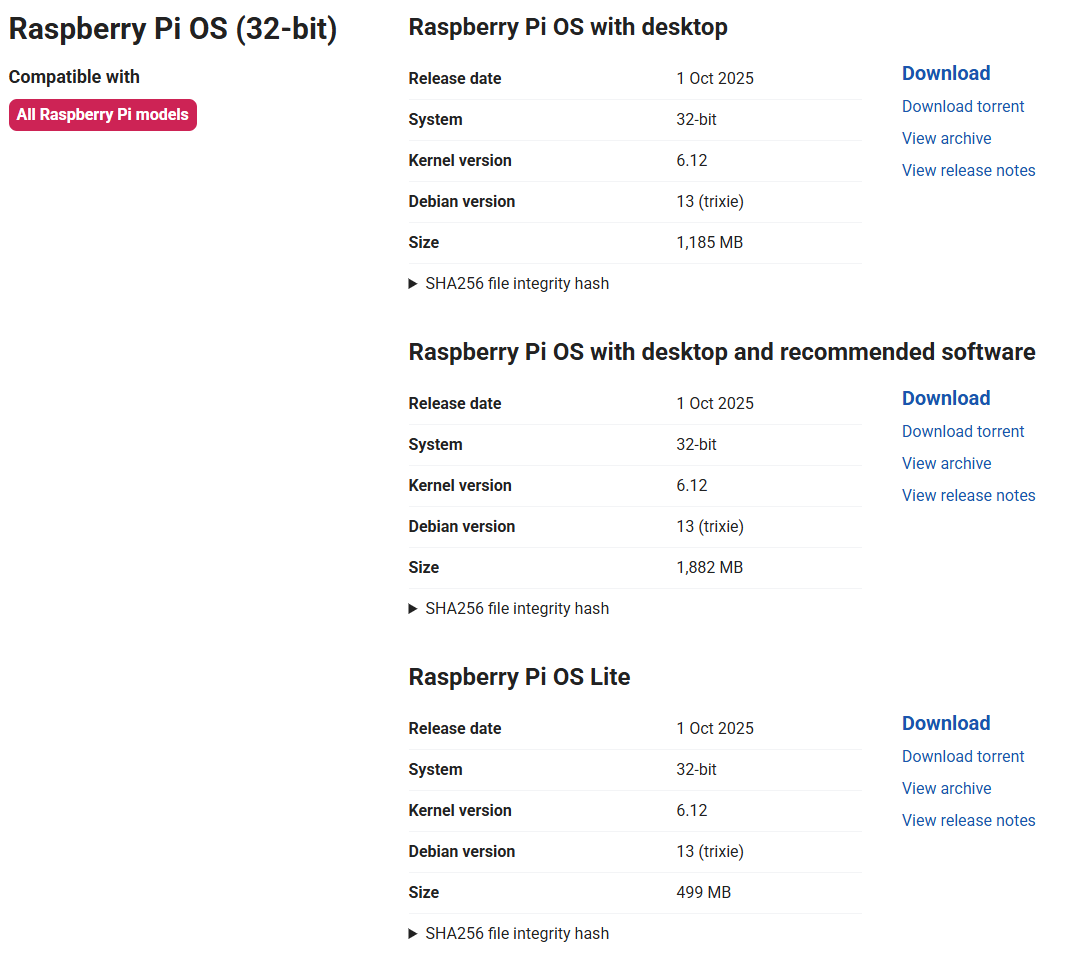
Task: Click the Raspberry Pi OS (32-bit) heading
Action: coord(173,29)
